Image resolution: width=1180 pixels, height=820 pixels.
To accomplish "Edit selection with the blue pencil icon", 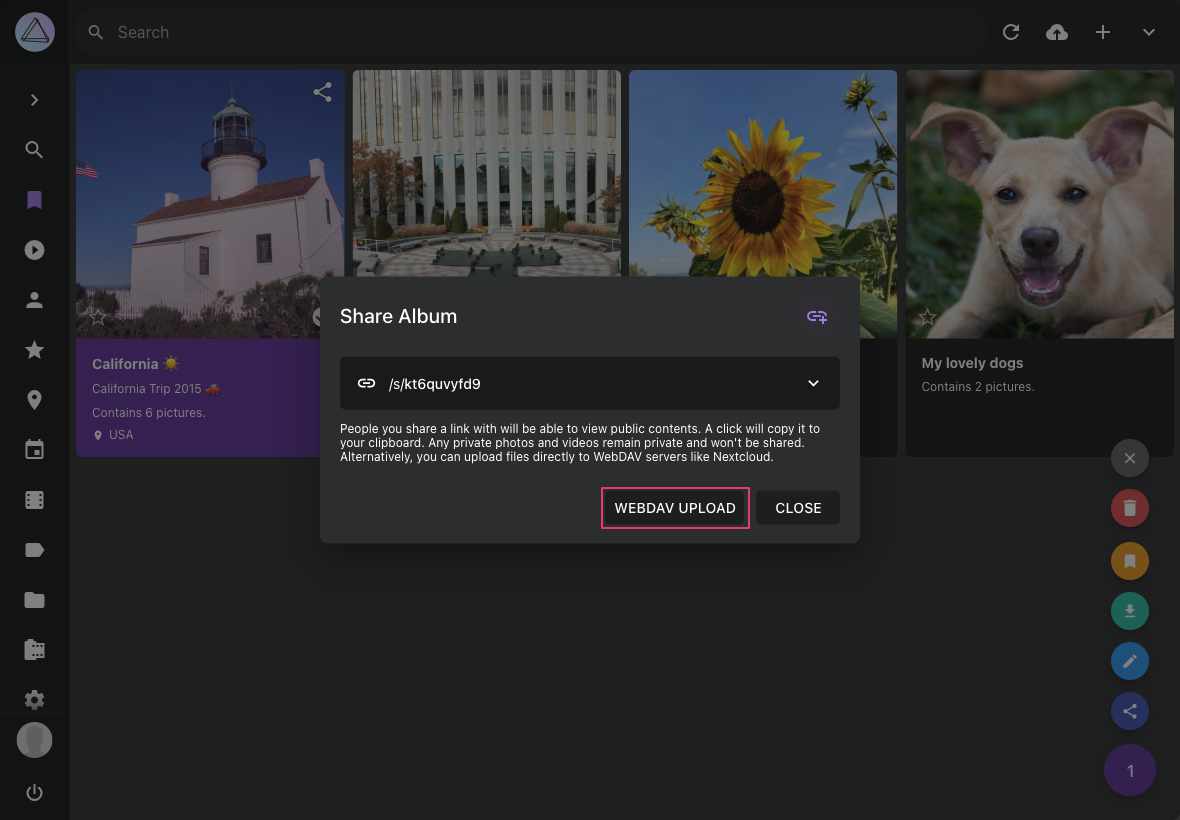I will click(x=1129, y=660).
